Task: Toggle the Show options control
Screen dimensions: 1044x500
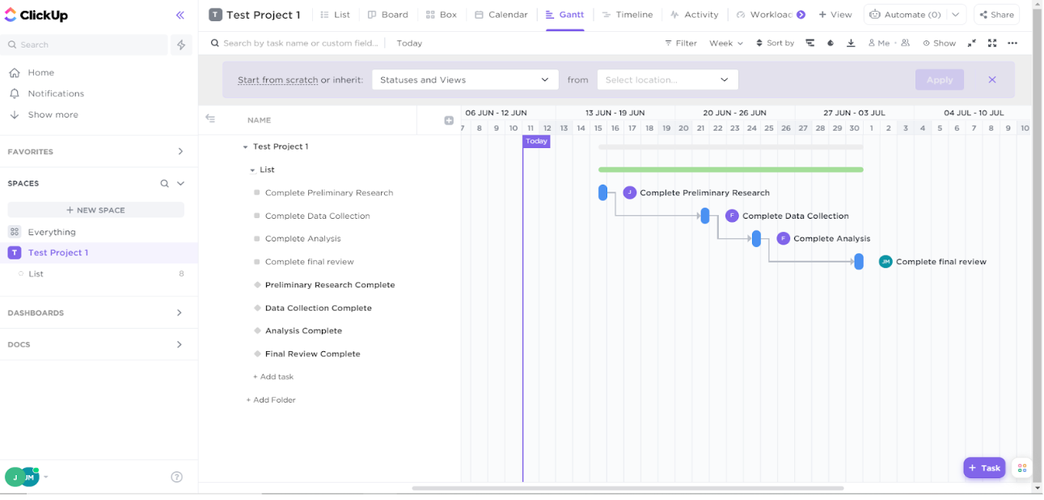Action: 939,43
